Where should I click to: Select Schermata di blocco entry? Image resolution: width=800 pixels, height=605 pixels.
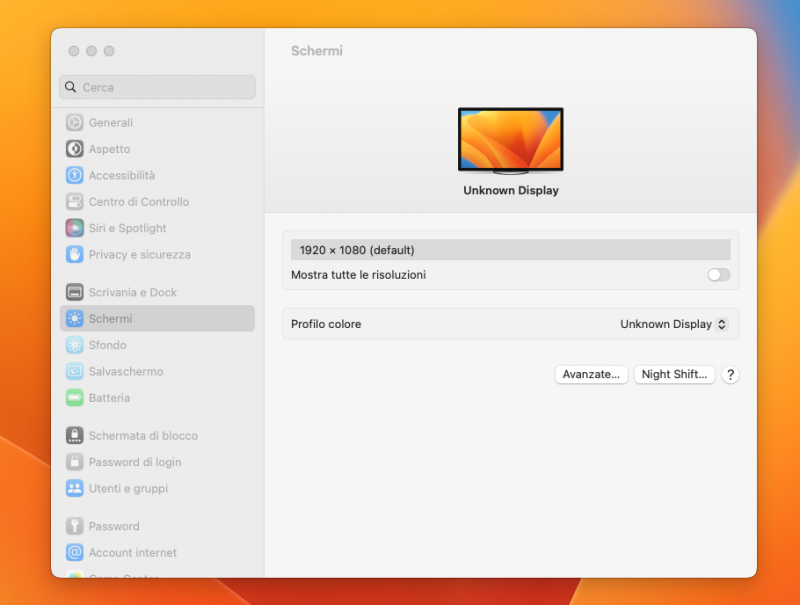[x=157, y=436]
